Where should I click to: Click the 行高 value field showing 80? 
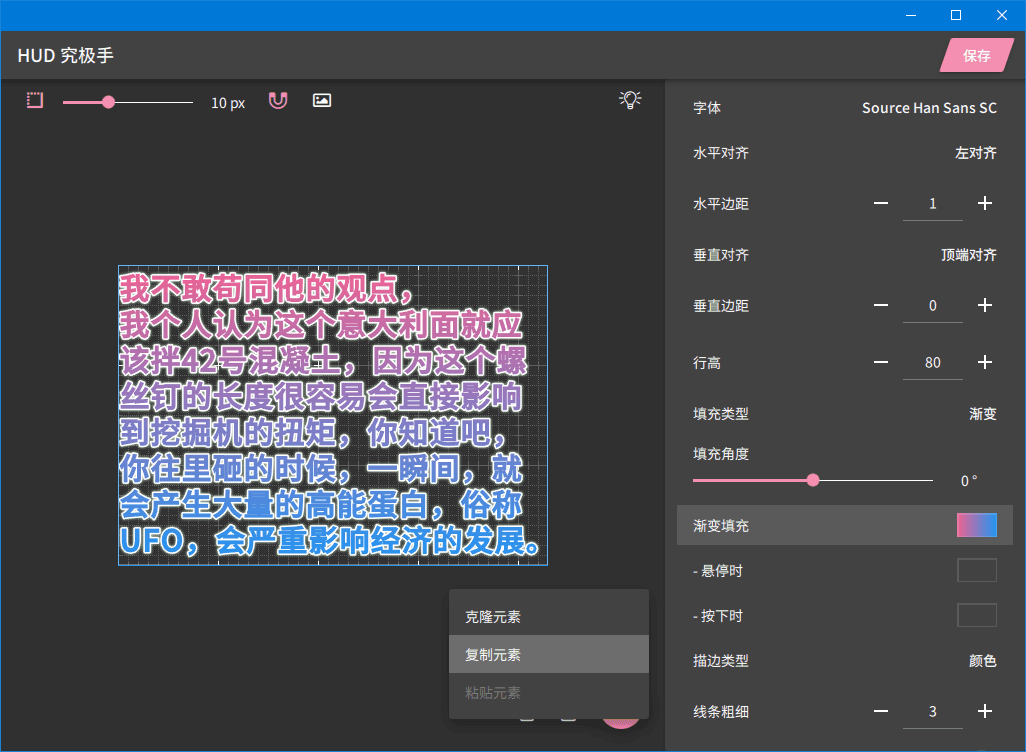click(x=933, y=363)
